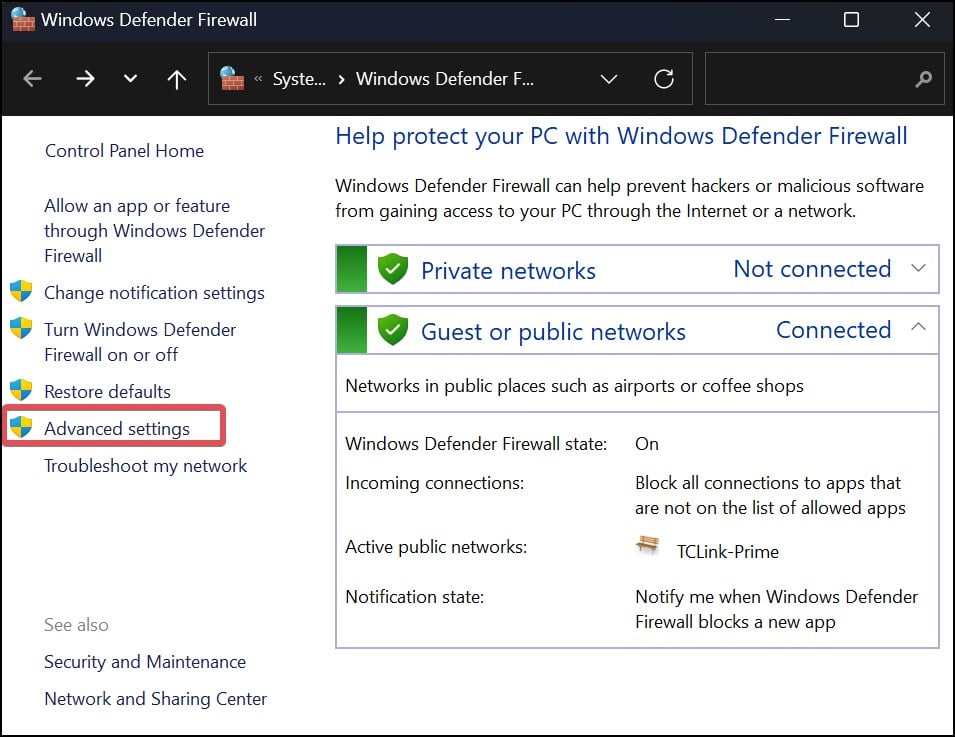955x737 pixels.
Task: Click the bench icon beside TCLink-Prime
Action: (647, 545)
